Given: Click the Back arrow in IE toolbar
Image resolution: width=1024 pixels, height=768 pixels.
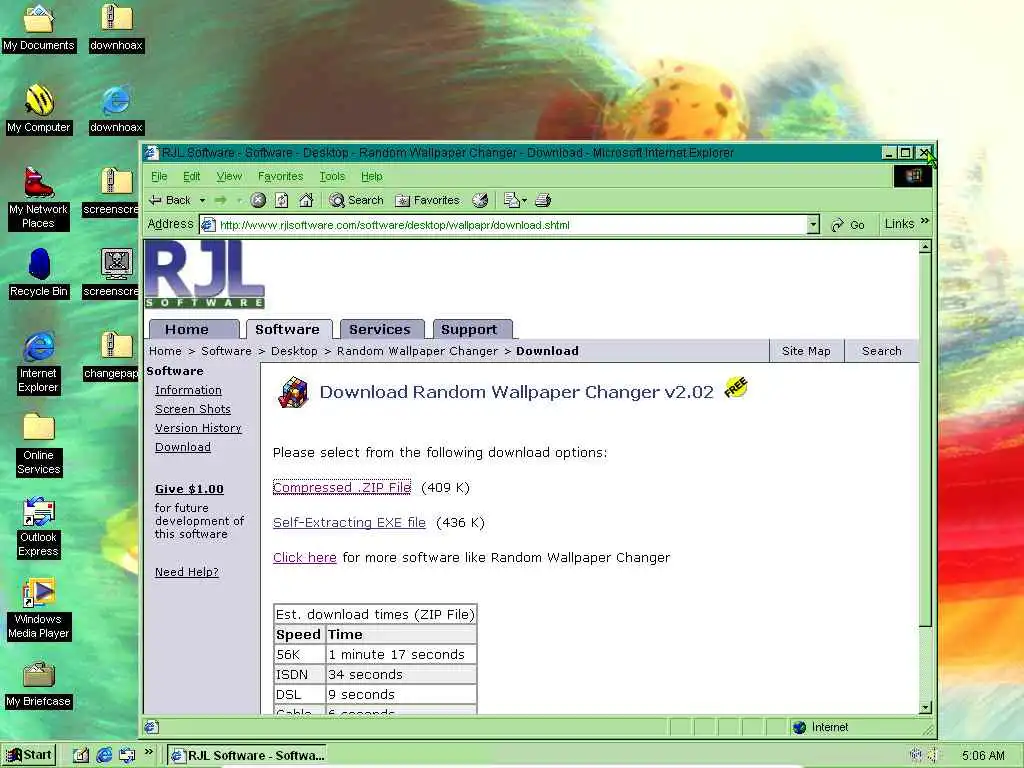Looking at the screenshot, I should 169,200.
